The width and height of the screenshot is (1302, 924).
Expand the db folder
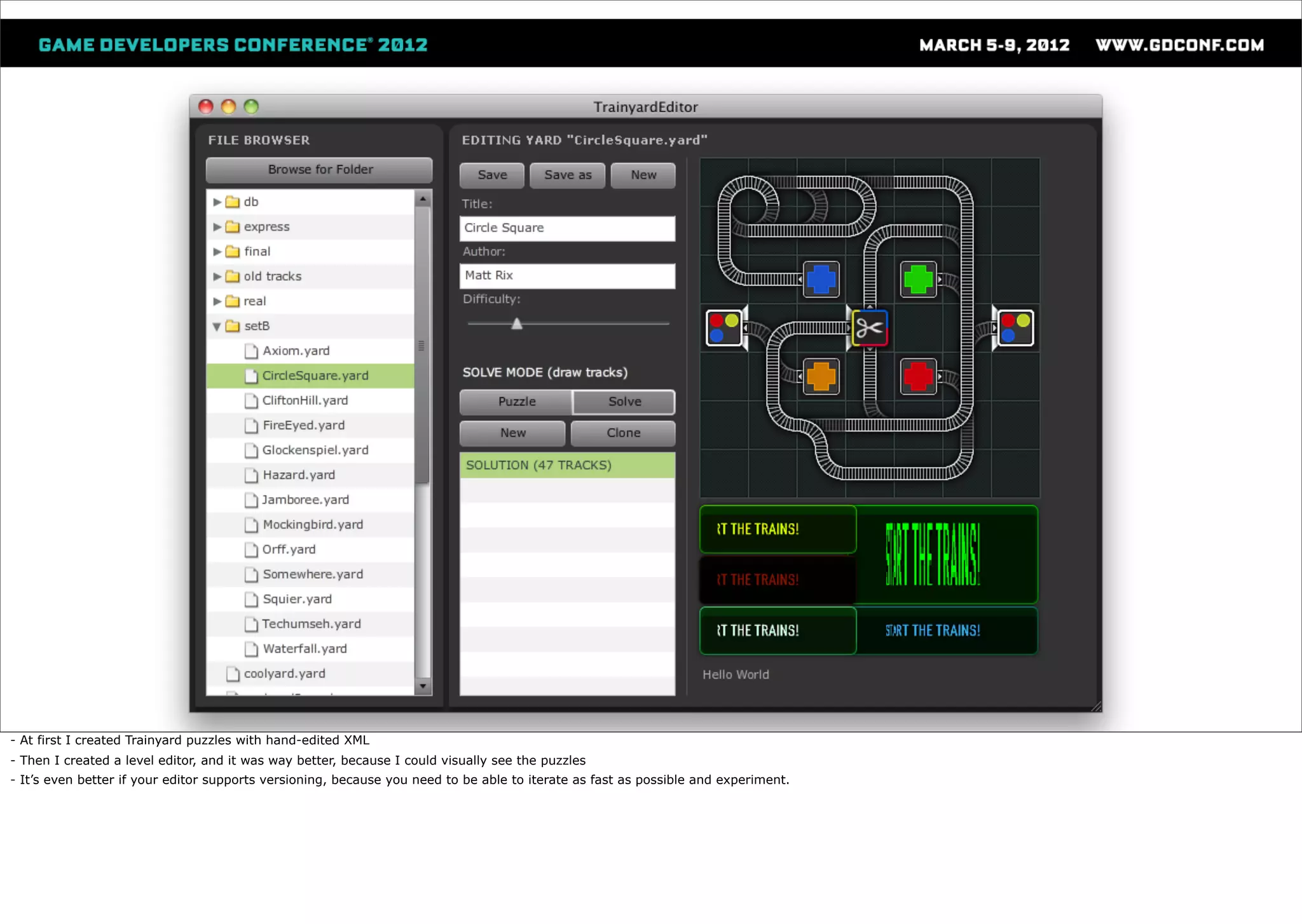[x=217, y=202]
